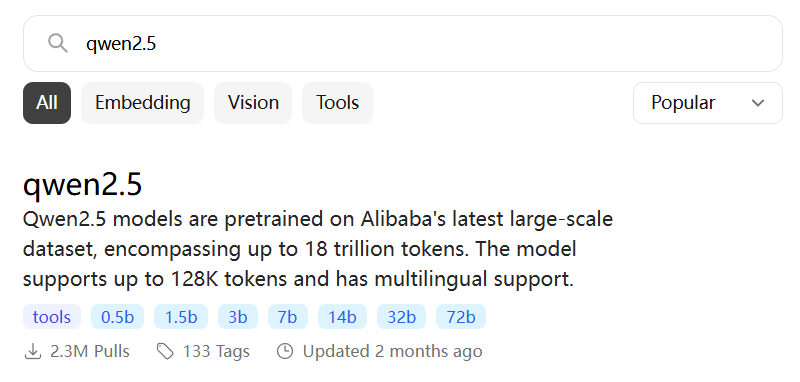Select the 3b size tag

[238, 317]
